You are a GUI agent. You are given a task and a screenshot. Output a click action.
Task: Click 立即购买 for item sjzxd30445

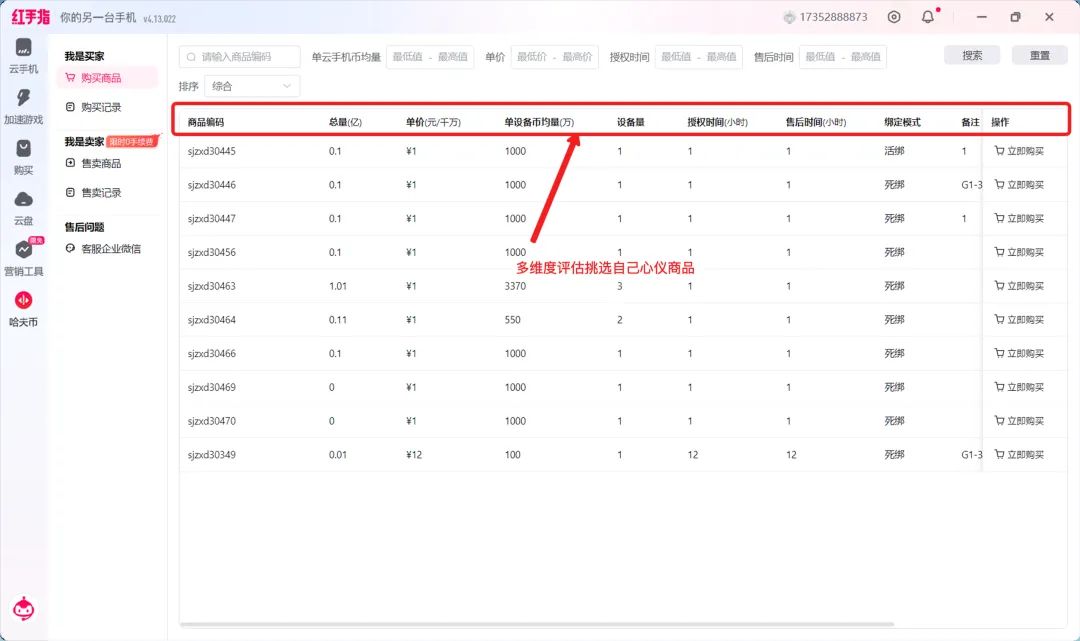[1019, 151]
